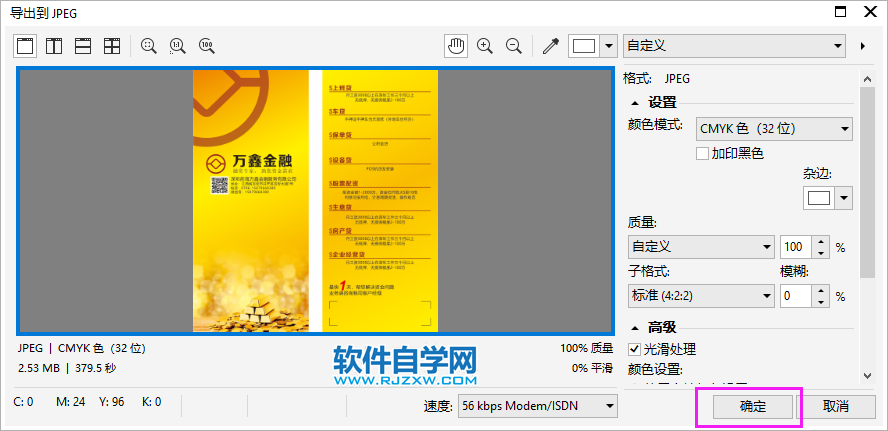Select the eyedropper tool
This screenshot has width=888, height=431.
[550, 46]
